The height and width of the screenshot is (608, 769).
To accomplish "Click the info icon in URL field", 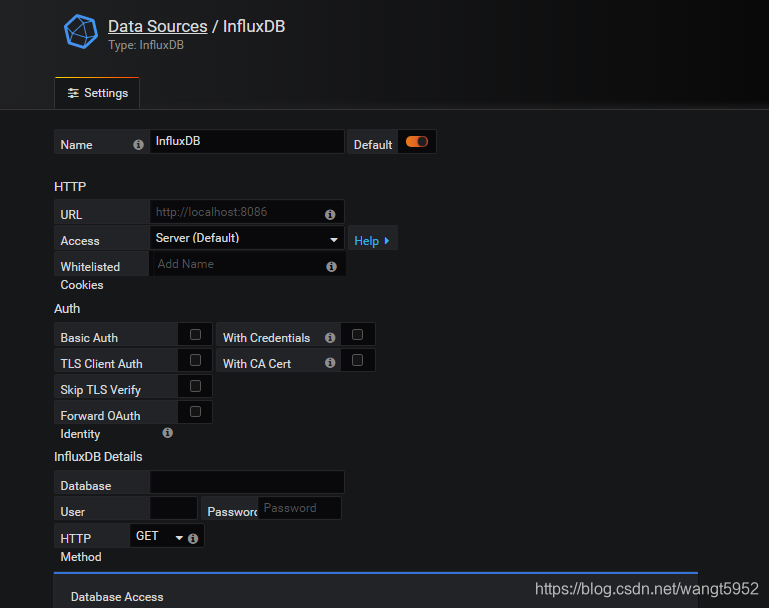I will pos(330,214).
